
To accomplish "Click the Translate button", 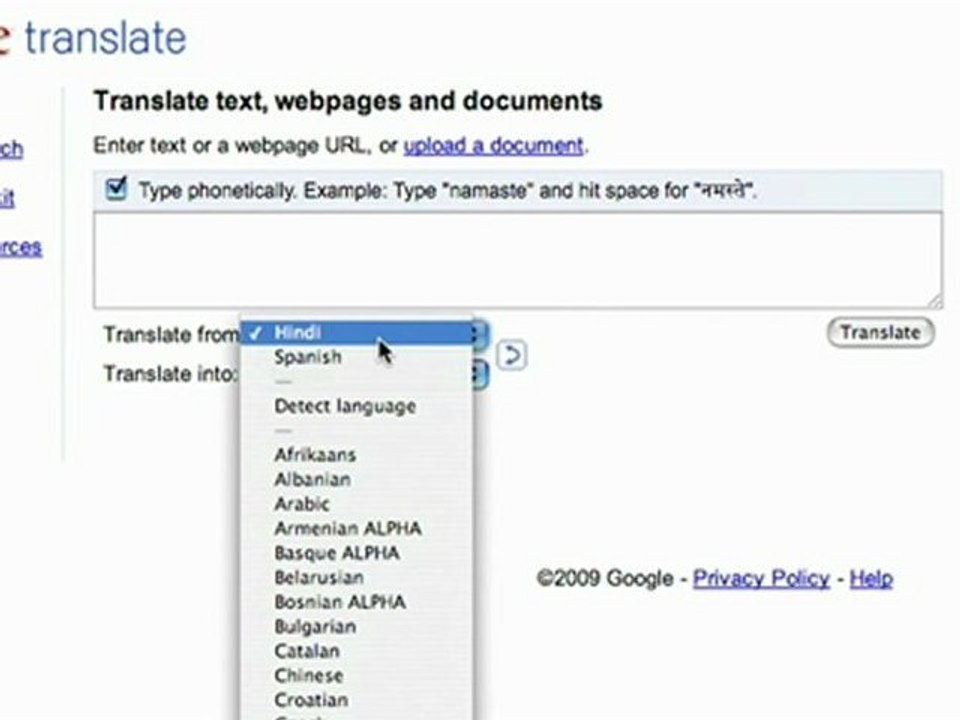I will [880, 332].
